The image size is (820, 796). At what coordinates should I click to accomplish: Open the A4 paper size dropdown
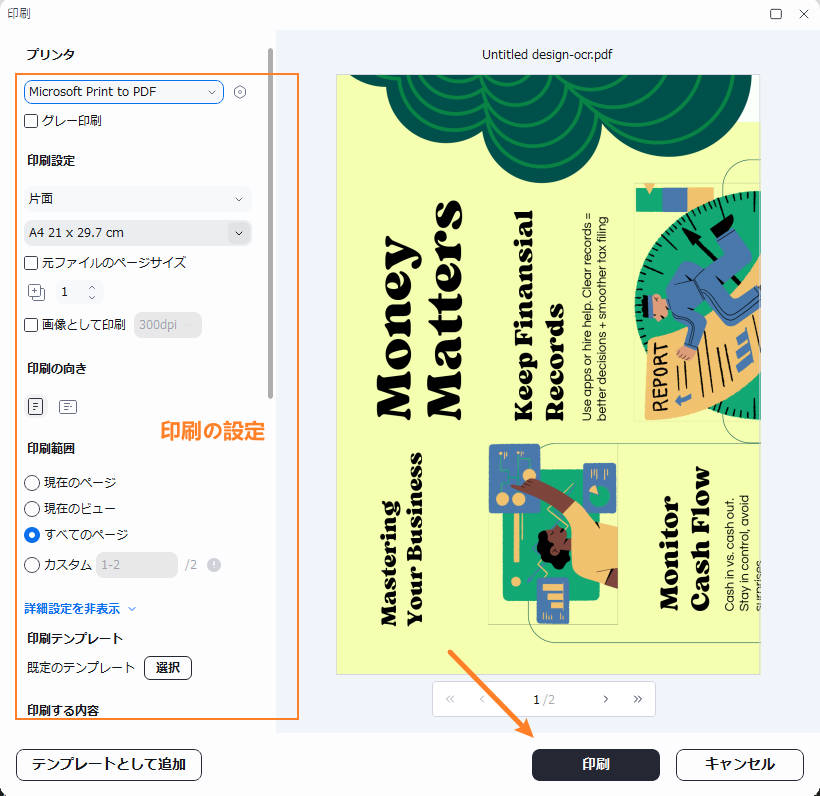[137, 231]
